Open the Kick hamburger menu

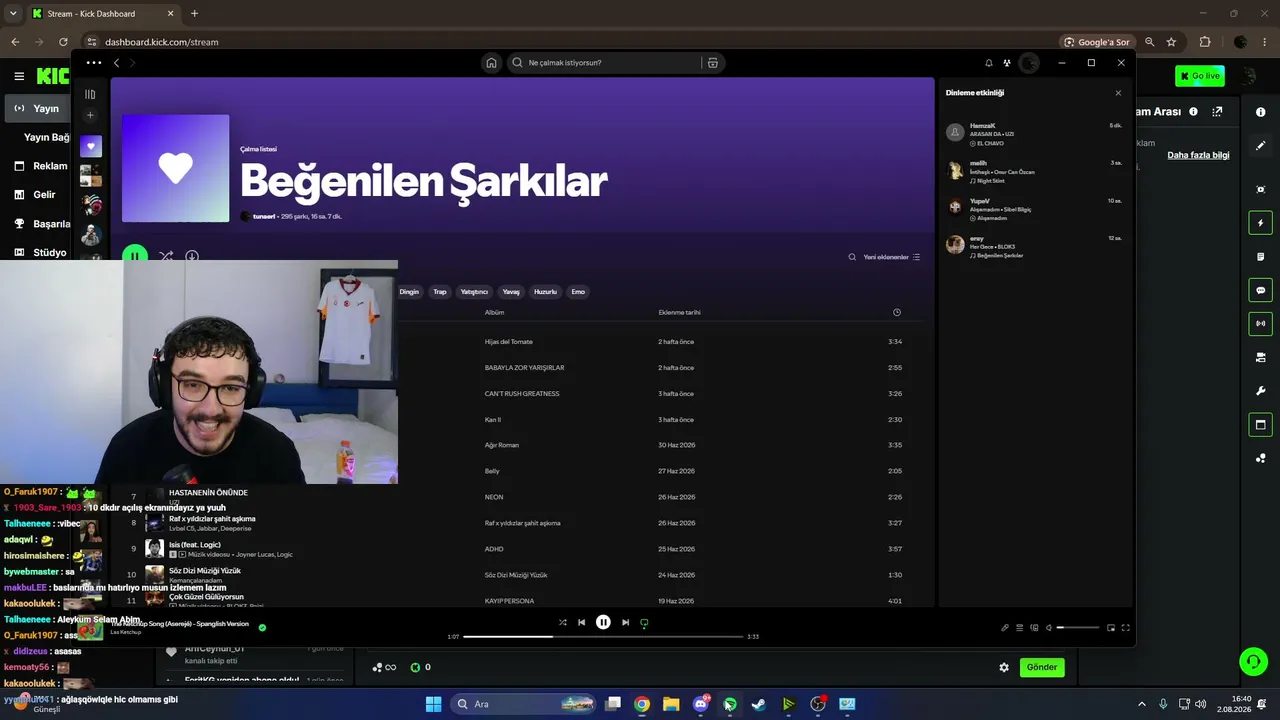pyautogui.click(x=19, y=76)
